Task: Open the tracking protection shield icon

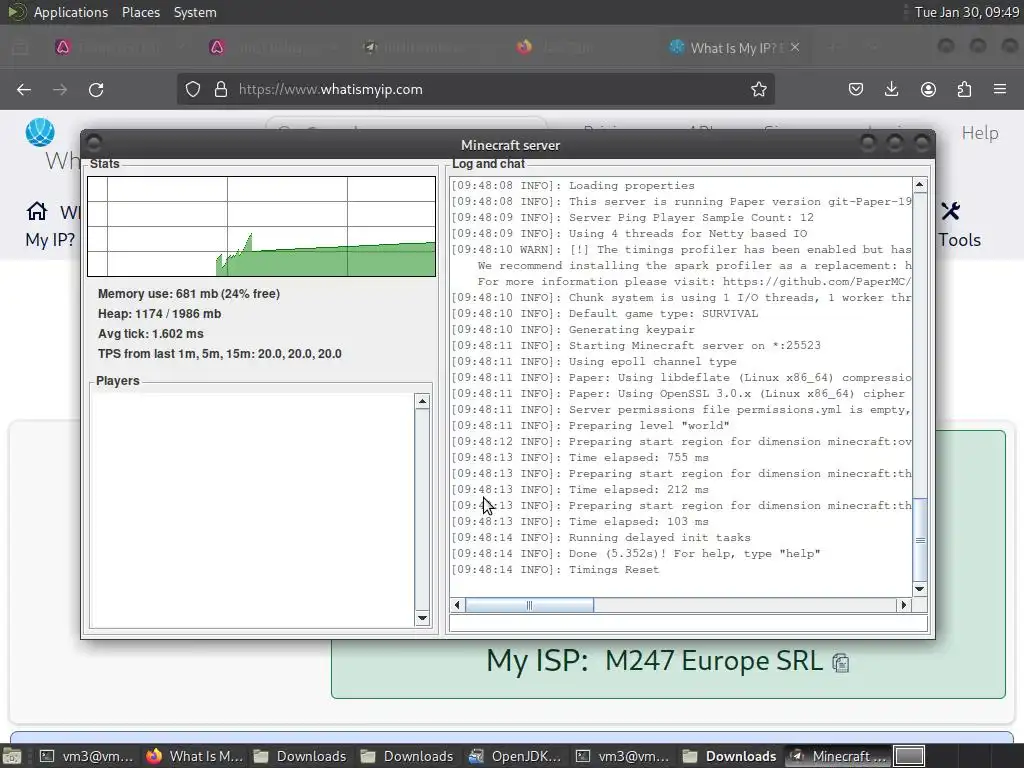Action: [193, 89]
